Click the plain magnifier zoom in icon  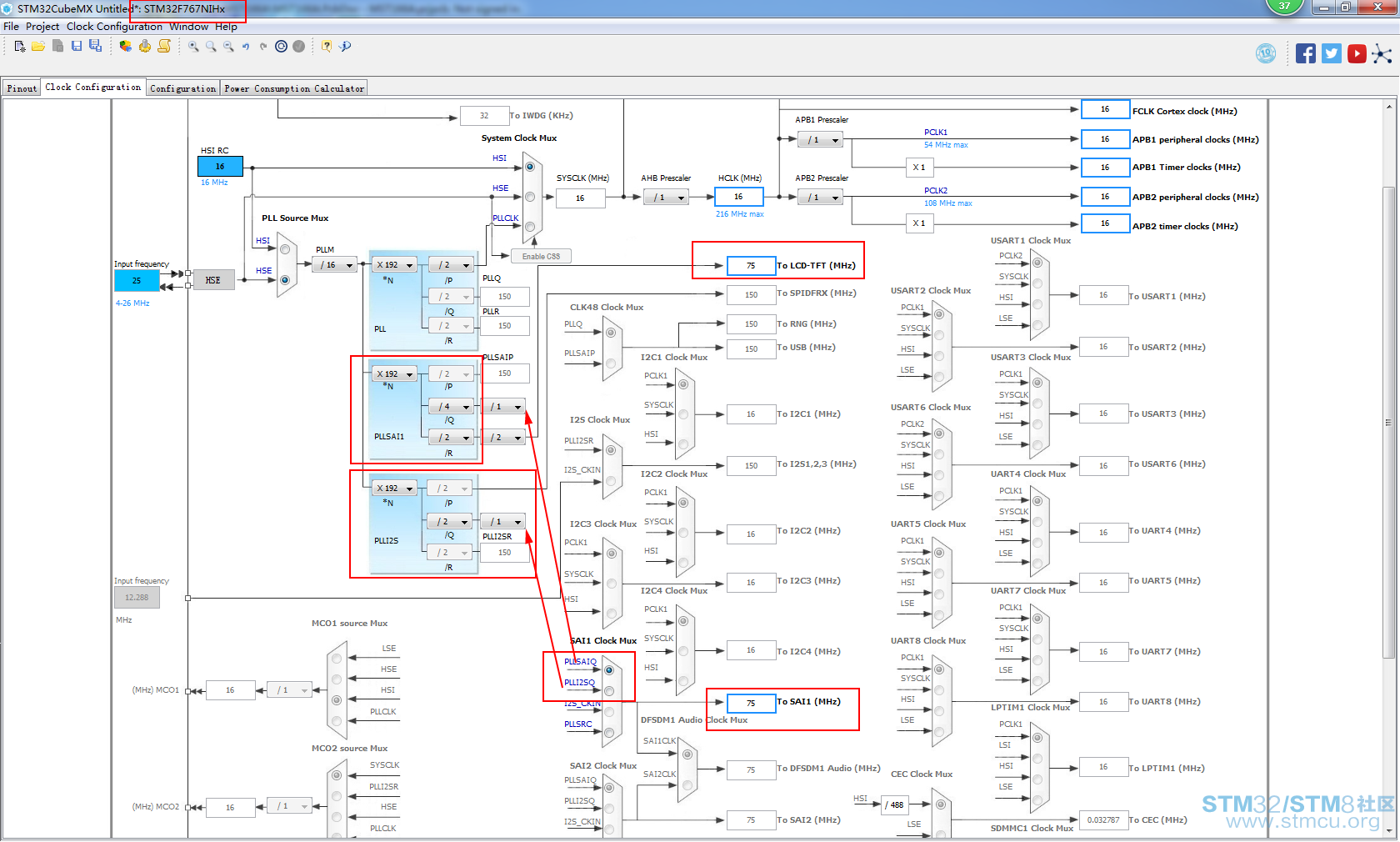tap(211, 47)
